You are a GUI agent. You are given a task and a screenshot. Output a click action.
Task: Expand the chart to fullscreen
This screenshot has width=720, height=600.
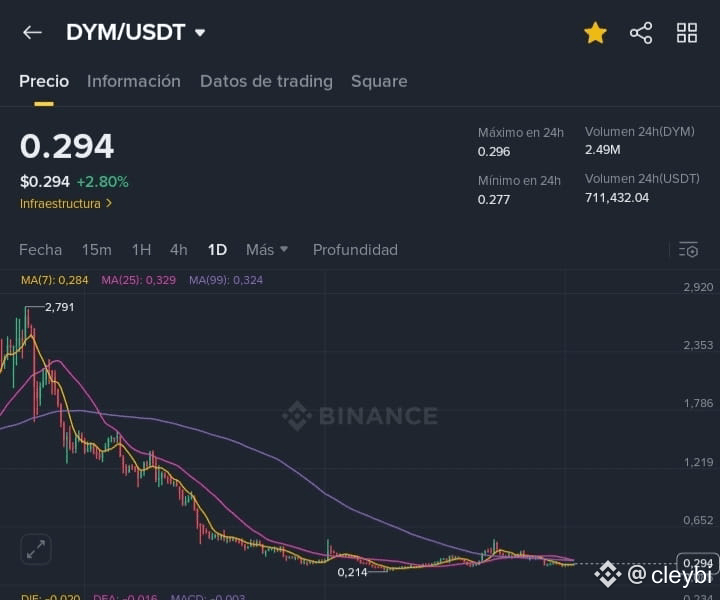(36, 549)
